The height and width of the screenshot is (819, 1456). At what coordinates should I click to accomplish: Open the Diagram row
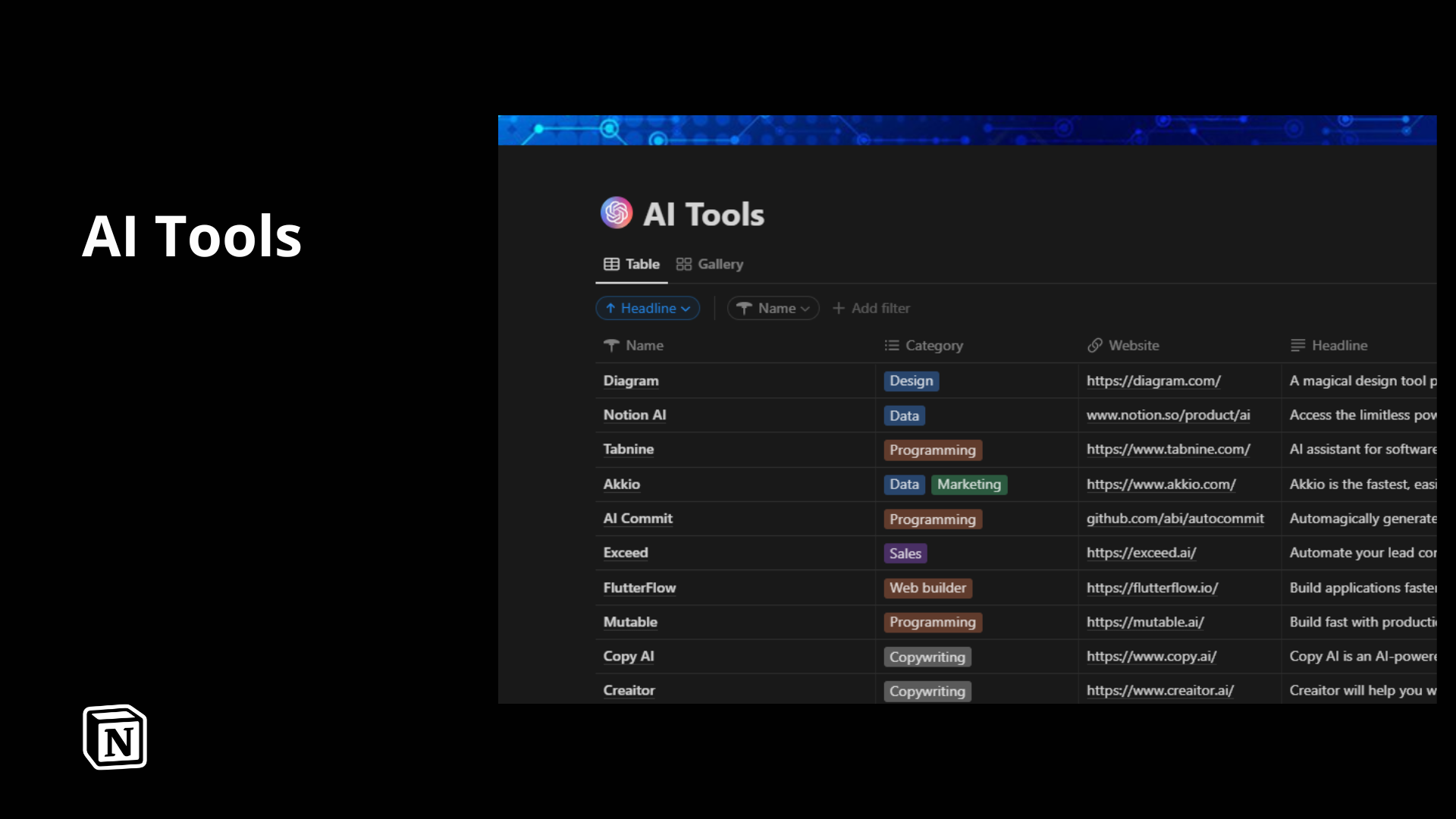coord(631,381)
